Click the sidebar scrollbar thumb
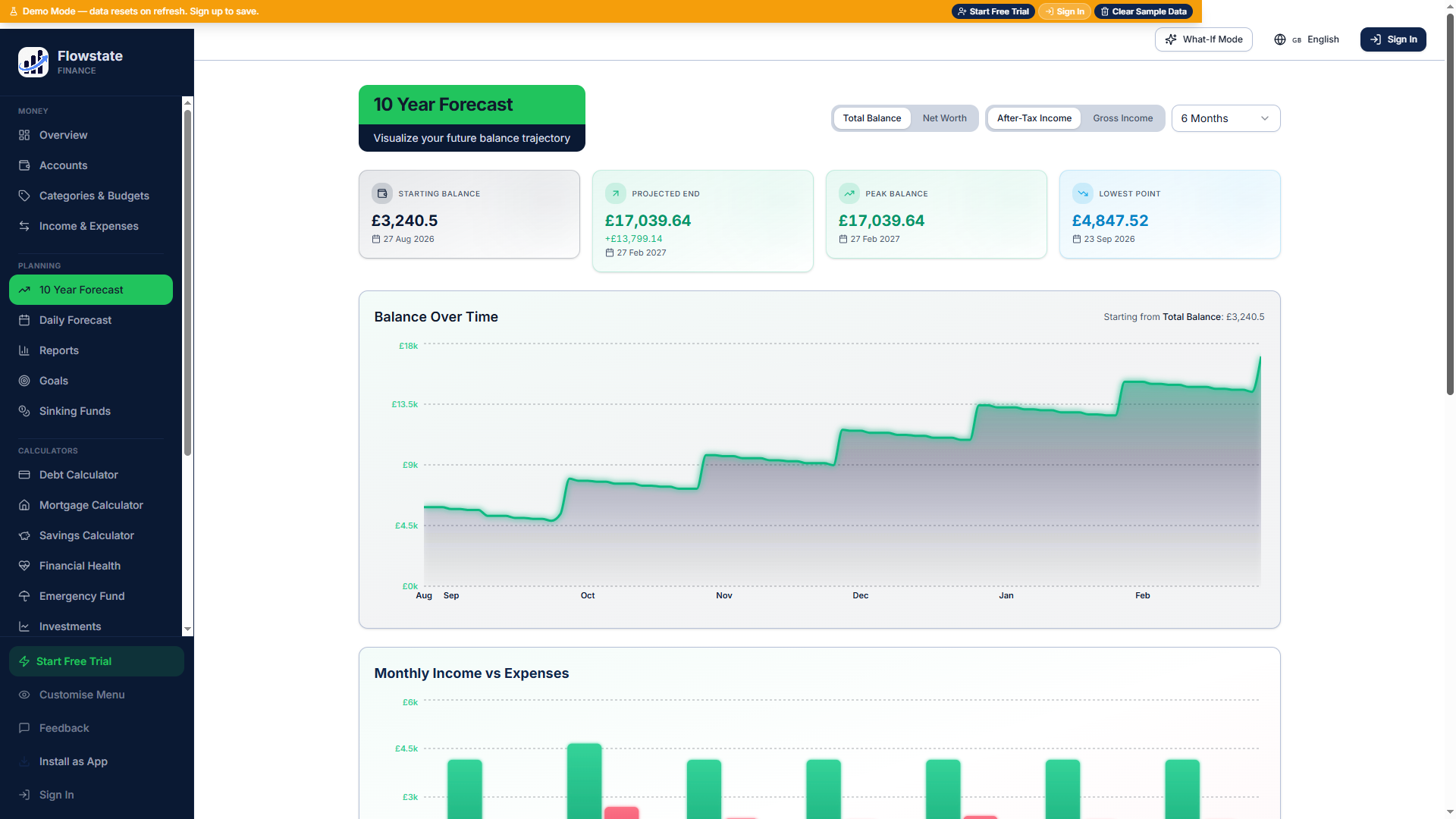1456x819 pixels. click(187, 283)
